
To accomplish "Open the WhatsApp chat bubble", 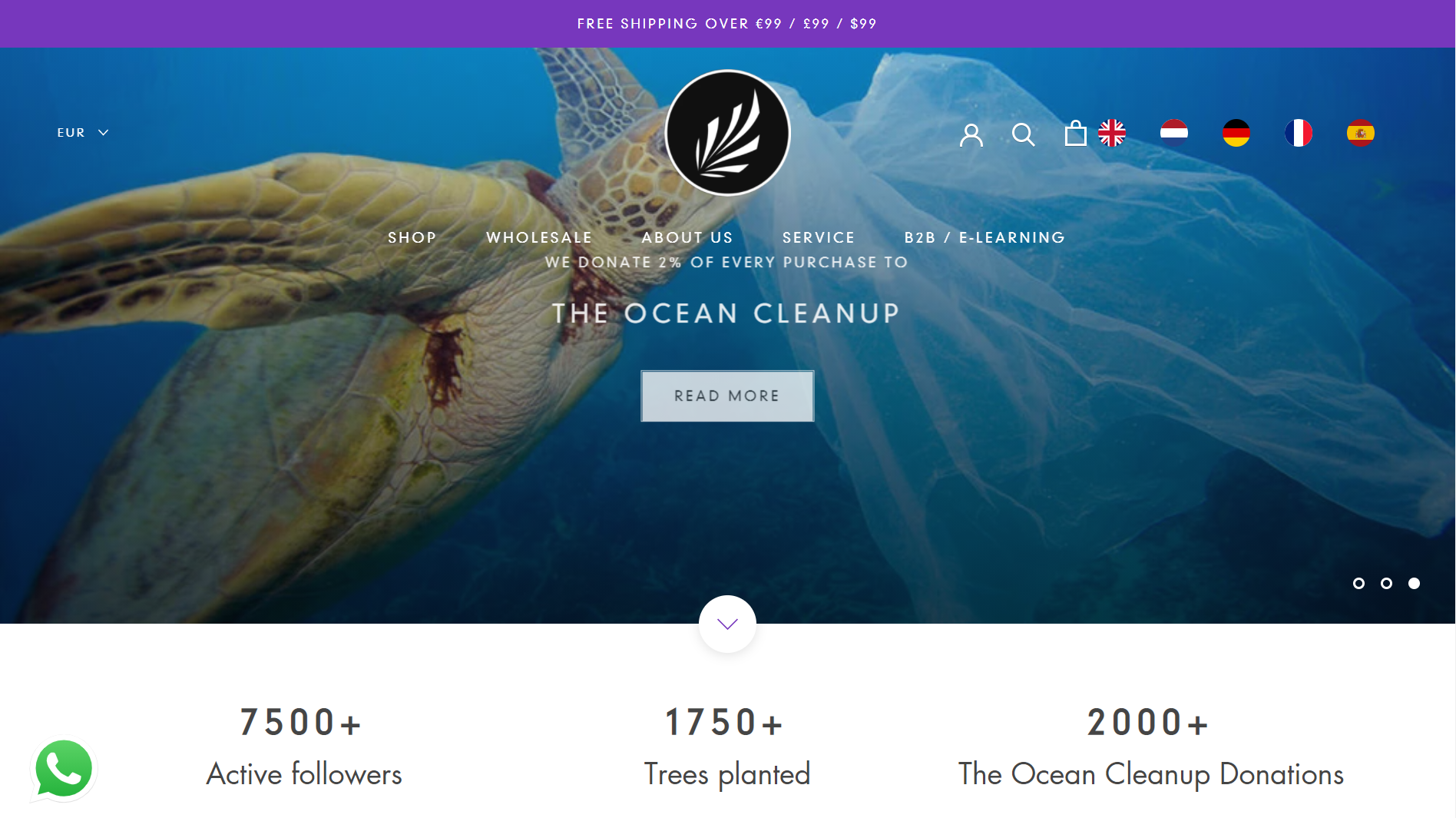I will pyautogui.click(x=64, y=769).
